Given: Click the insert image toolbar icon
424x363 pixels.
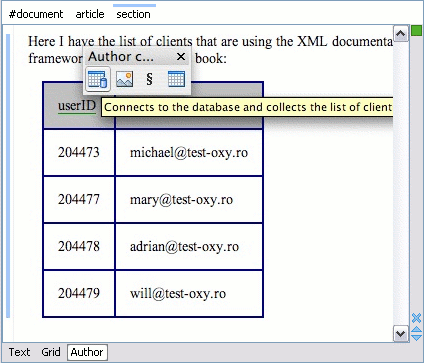Looking at the screenshot, I should pyautogui.click(x=124, y=79).
